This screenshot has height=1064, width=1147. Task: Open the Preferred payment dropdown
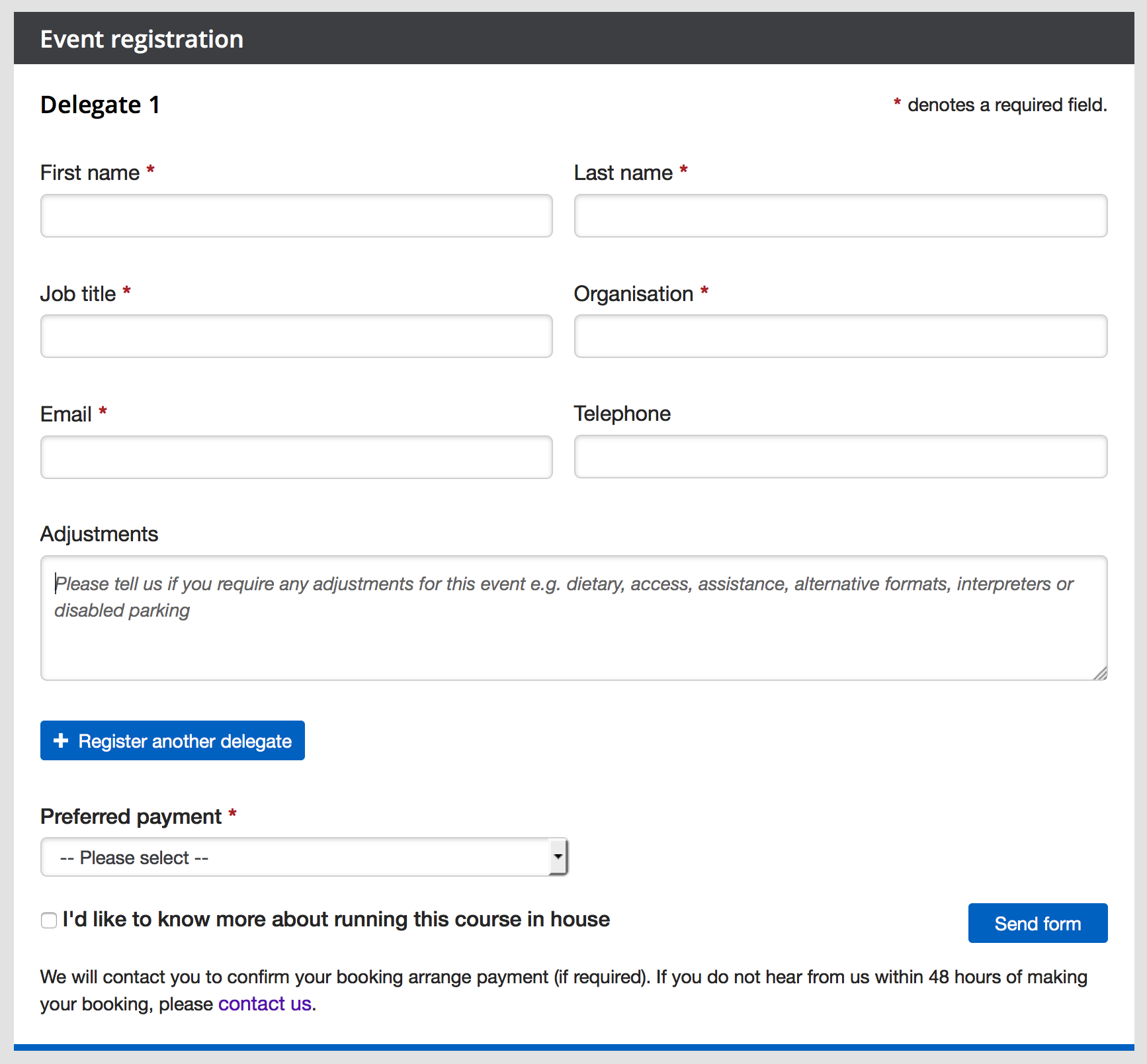click(304, 857)
